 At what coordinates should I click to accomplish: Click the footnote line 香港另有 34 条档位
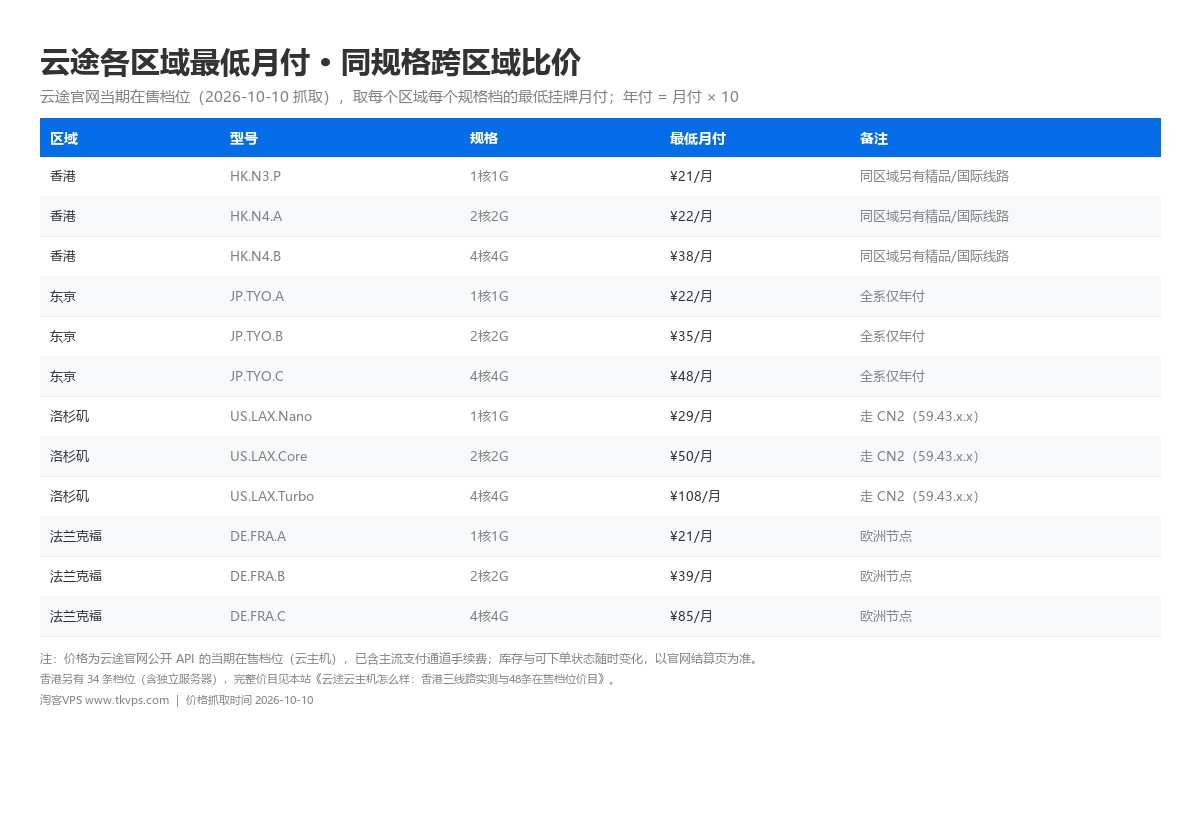point(329,679)
